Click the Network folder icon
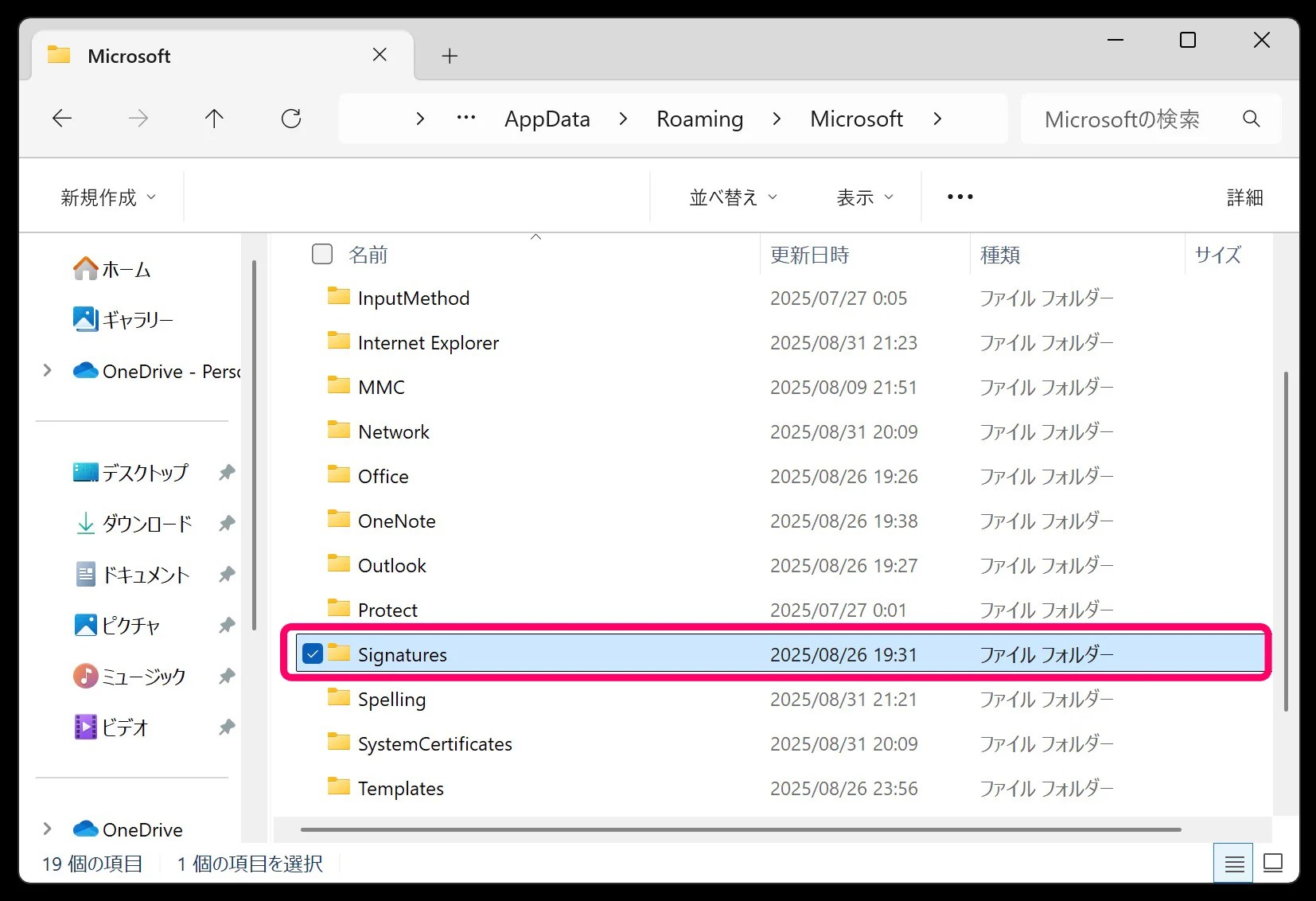Screen dimensions: 1316x901 339,431
